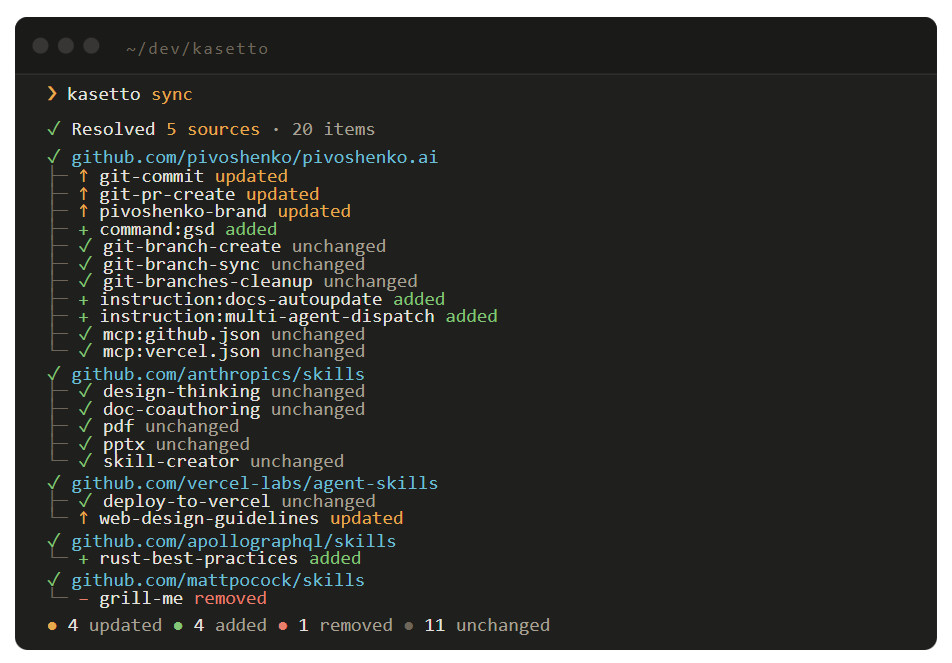Click the red close window dot
Image resolution: width=952 pixels, height=663 pixels.
41,46
